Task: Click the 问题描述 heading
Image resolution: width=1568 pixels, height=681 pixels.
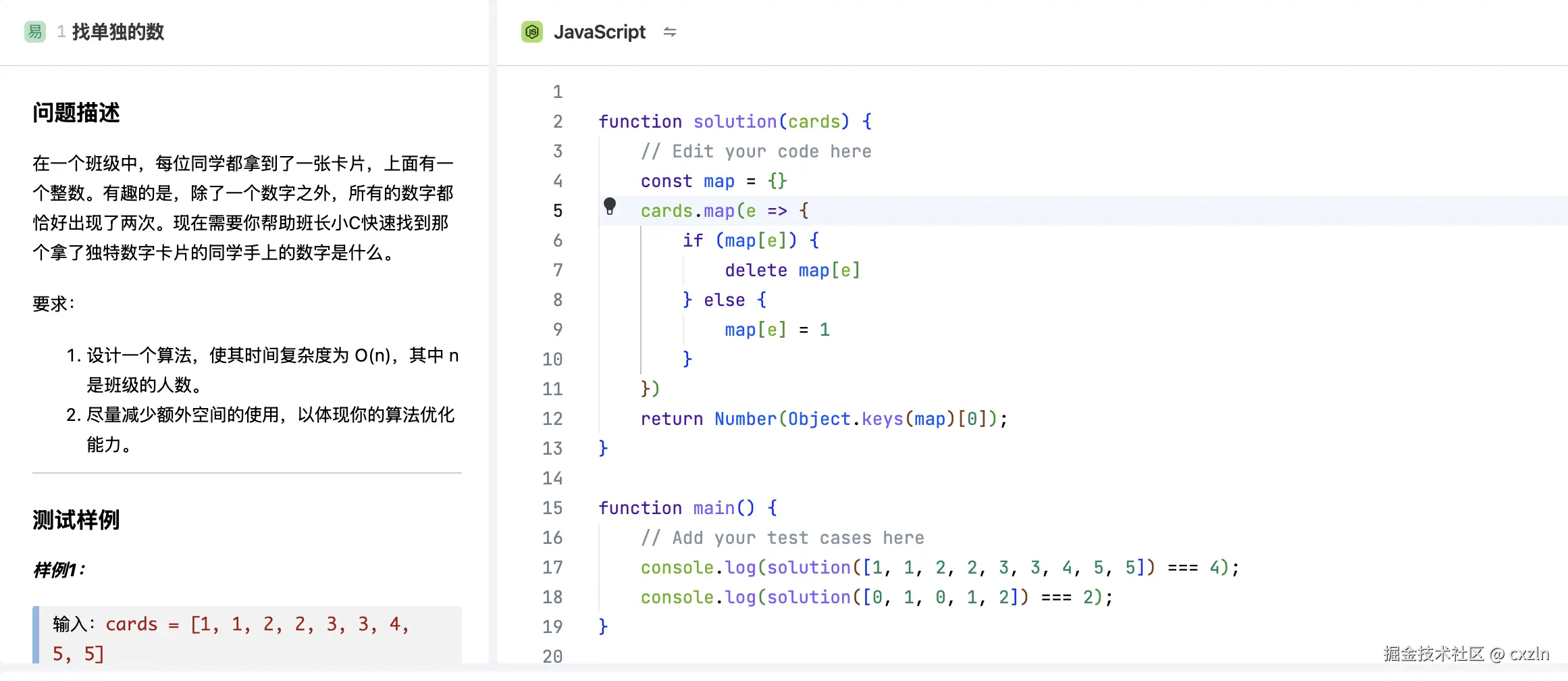Action: 76,113
